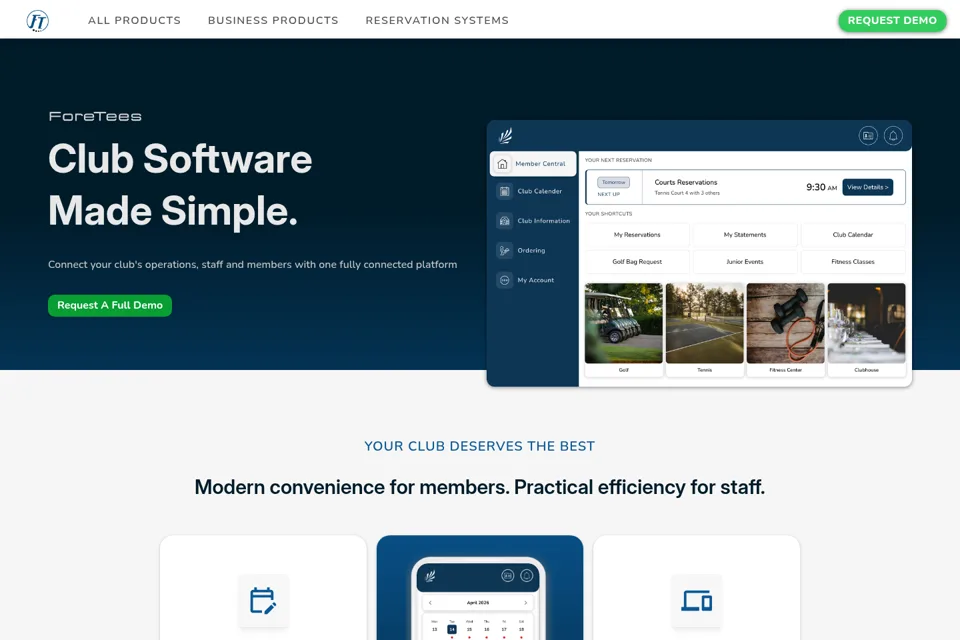Click the Tomorrow badge
The image size is (960, 640).
tap(613, 183)
